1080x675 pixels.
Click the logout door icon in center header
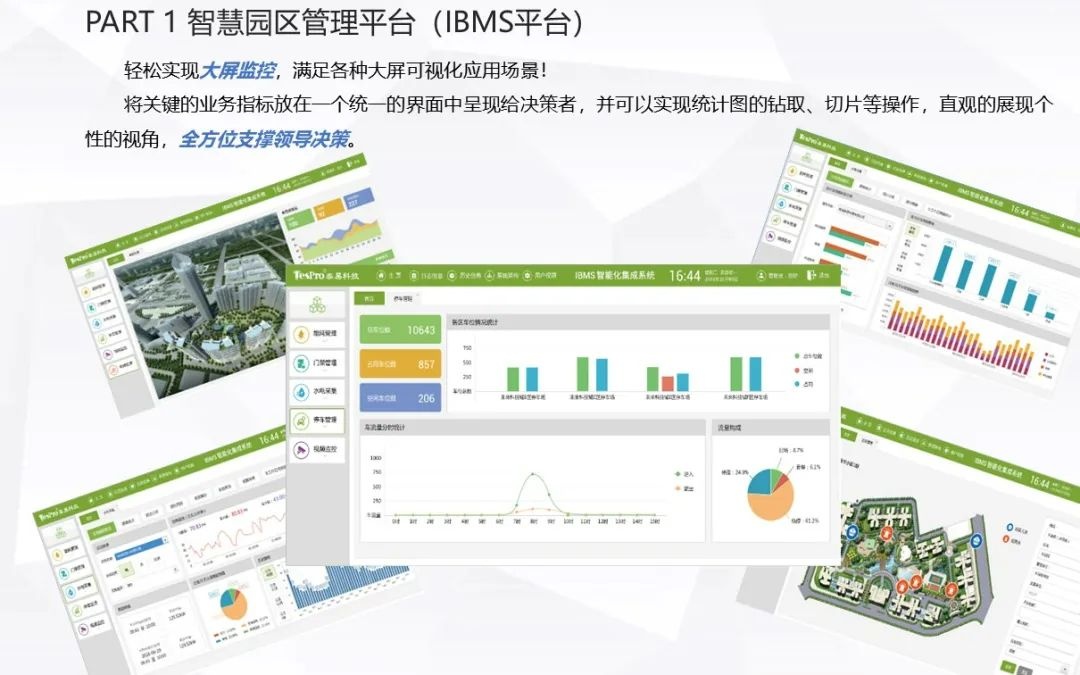coord(812,276)
